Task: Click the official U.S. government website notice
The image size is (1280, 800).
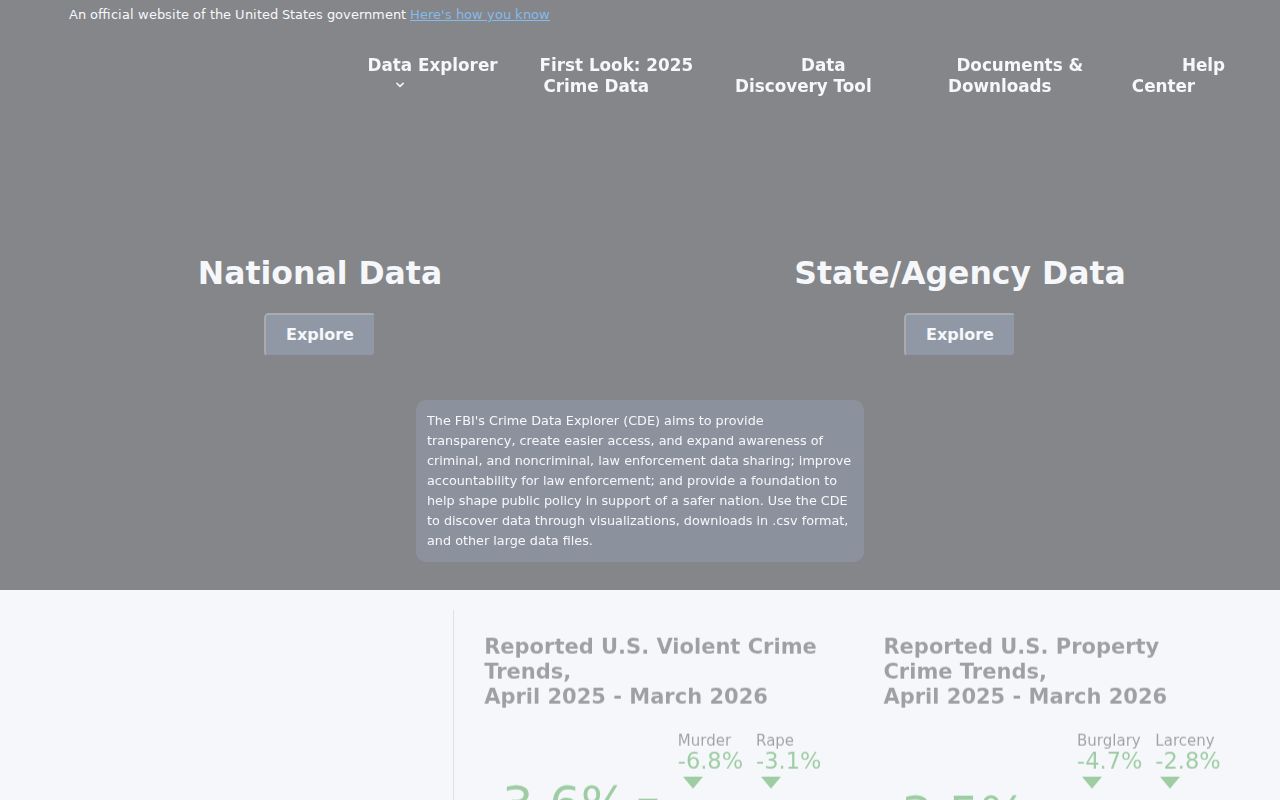Action: pos(237,14)
